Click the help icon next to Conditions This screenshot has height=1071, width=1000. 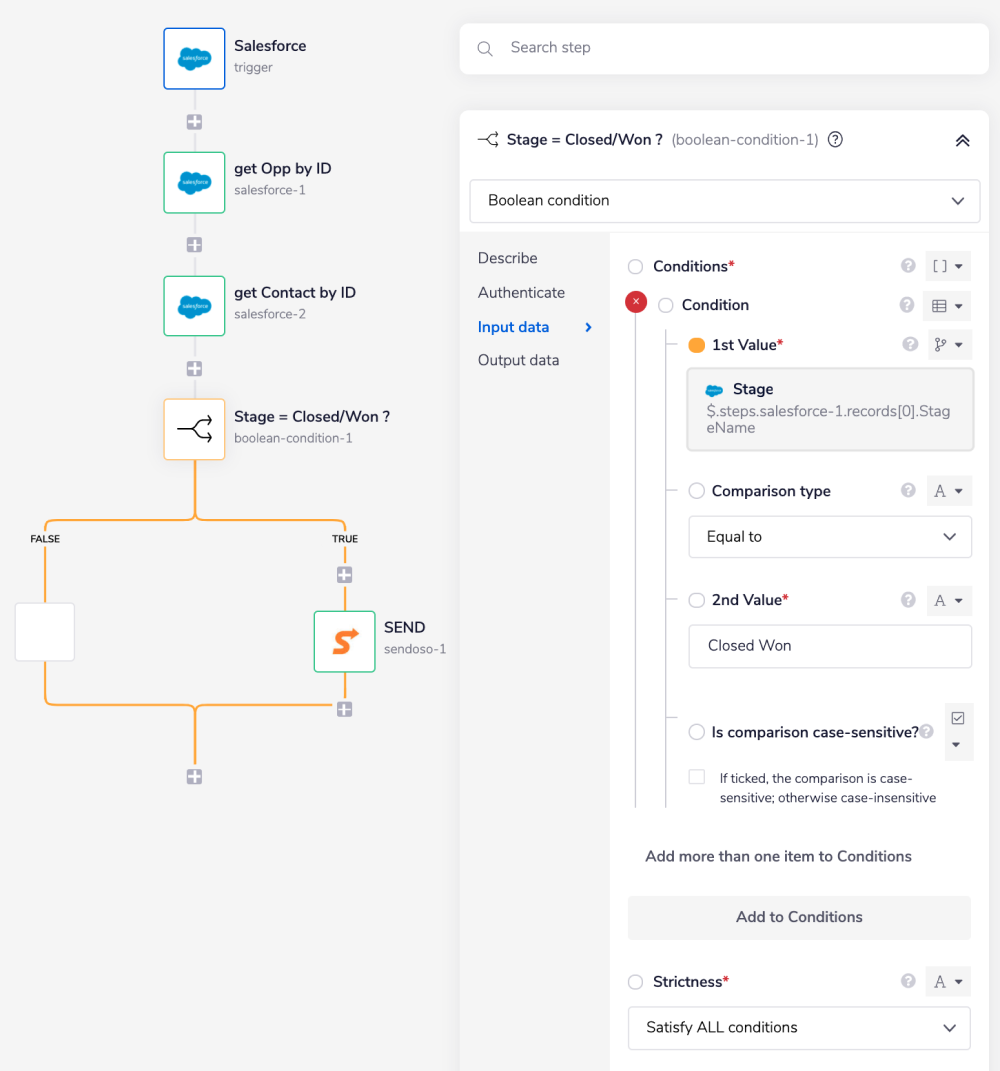click(908, 266)
